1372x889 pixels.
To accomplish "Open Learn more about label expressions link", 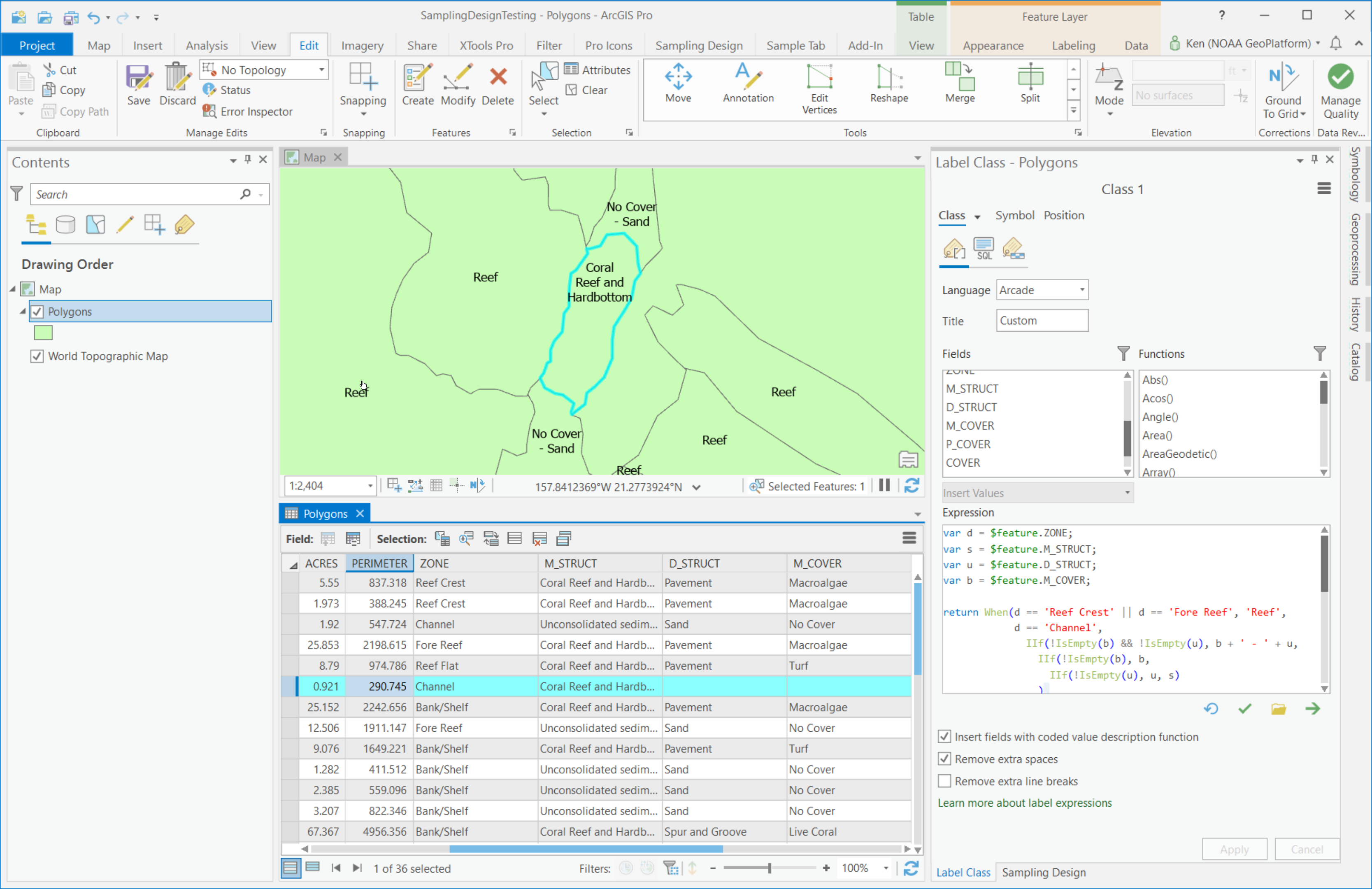I will click(x=1024, y=803).
